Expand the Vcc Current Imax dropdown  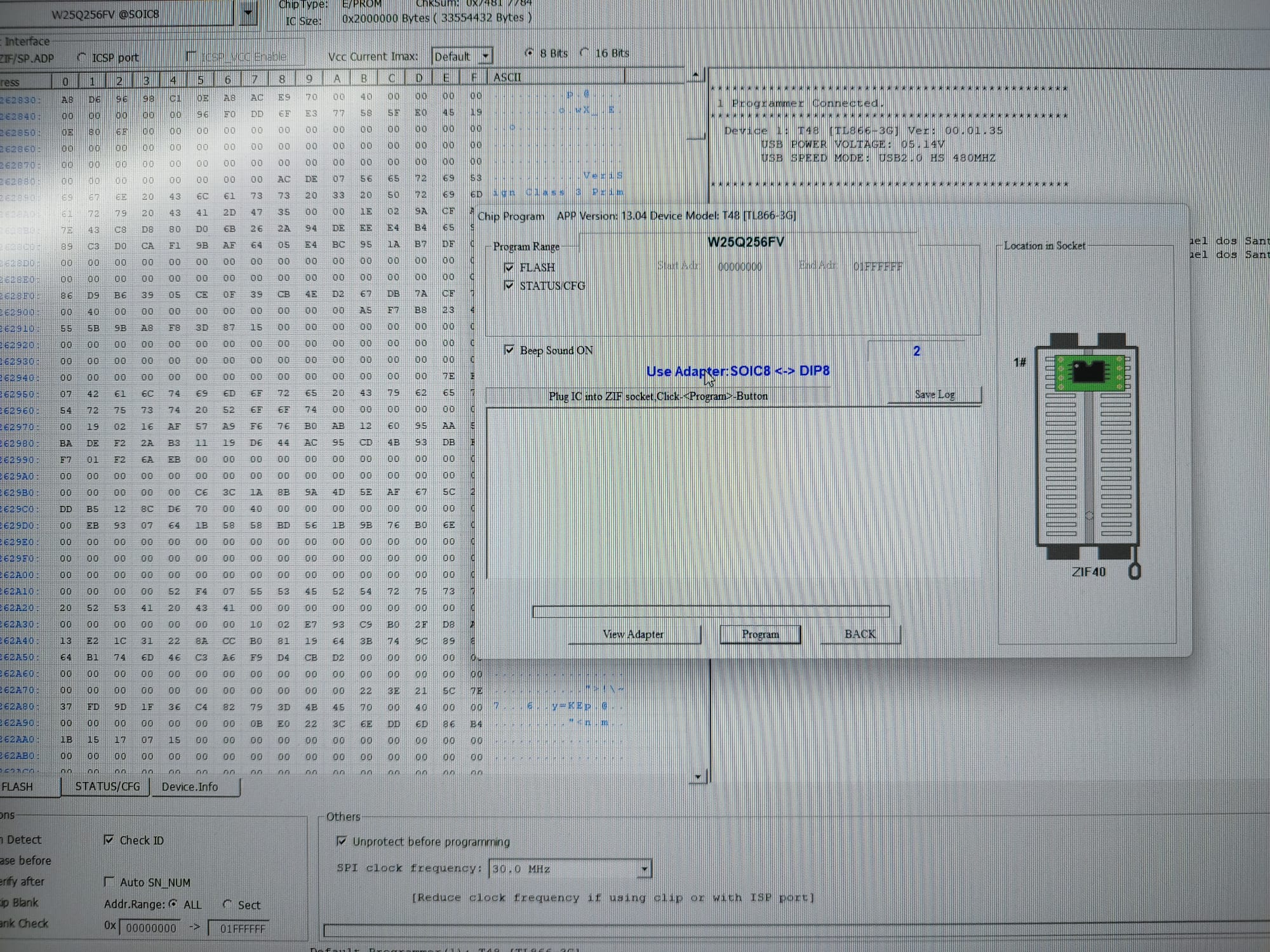point(485,56)
